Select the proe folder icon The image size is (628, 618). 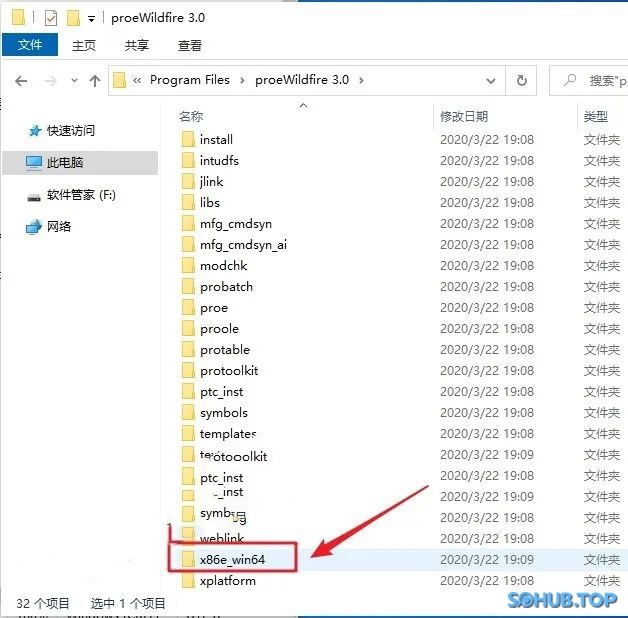tap(188, 308)
